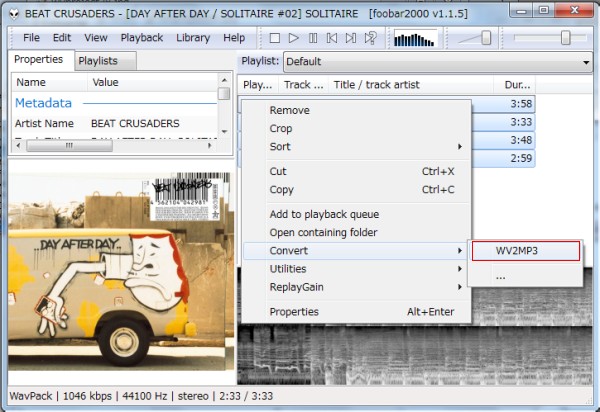
Task: Click the spectrum visualizer in toolbar
Action: point(415,38)
